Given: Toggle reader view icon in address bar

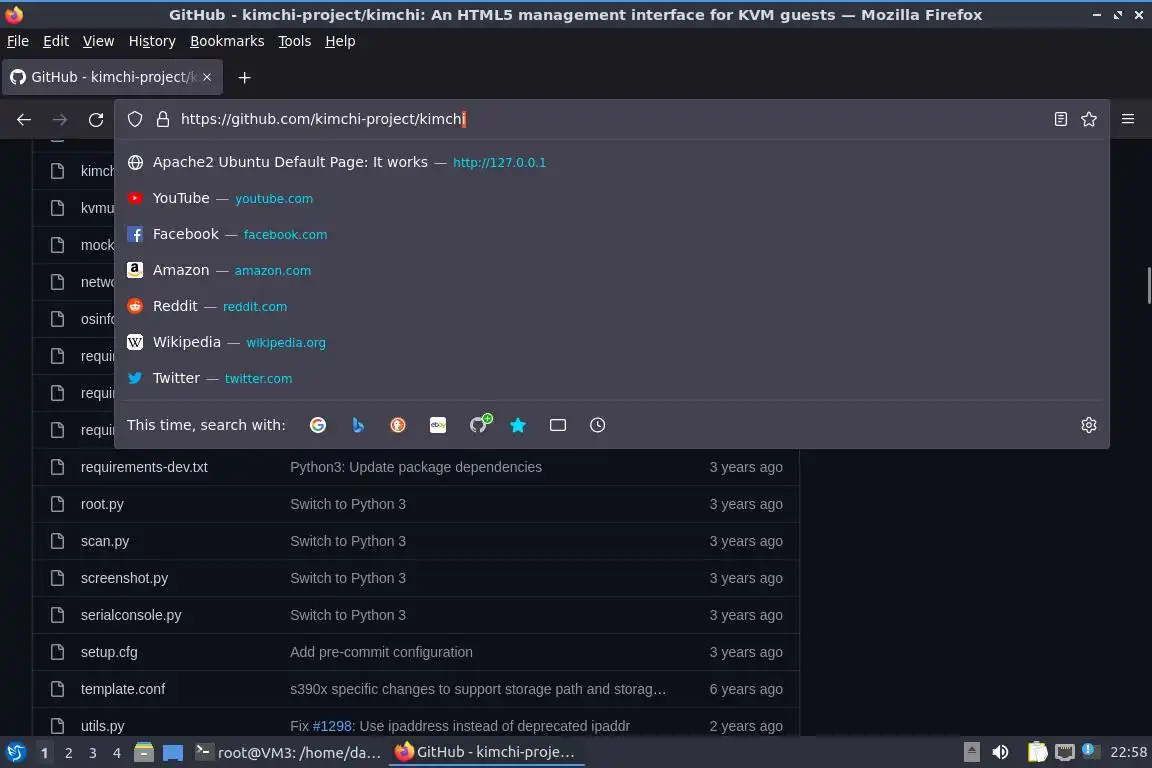Looking at the screenshot, I should coord(1060,119).
